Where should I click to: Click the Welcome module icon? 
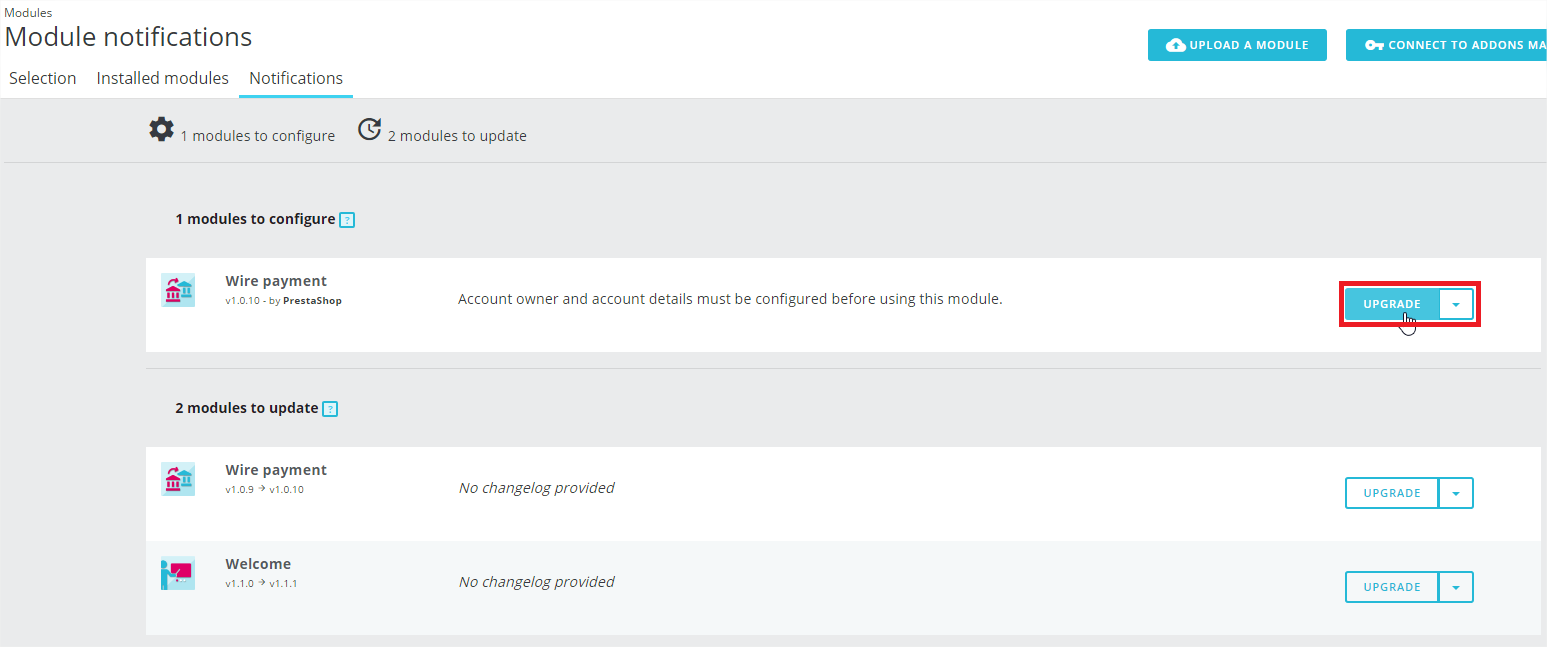pos(178,573)
